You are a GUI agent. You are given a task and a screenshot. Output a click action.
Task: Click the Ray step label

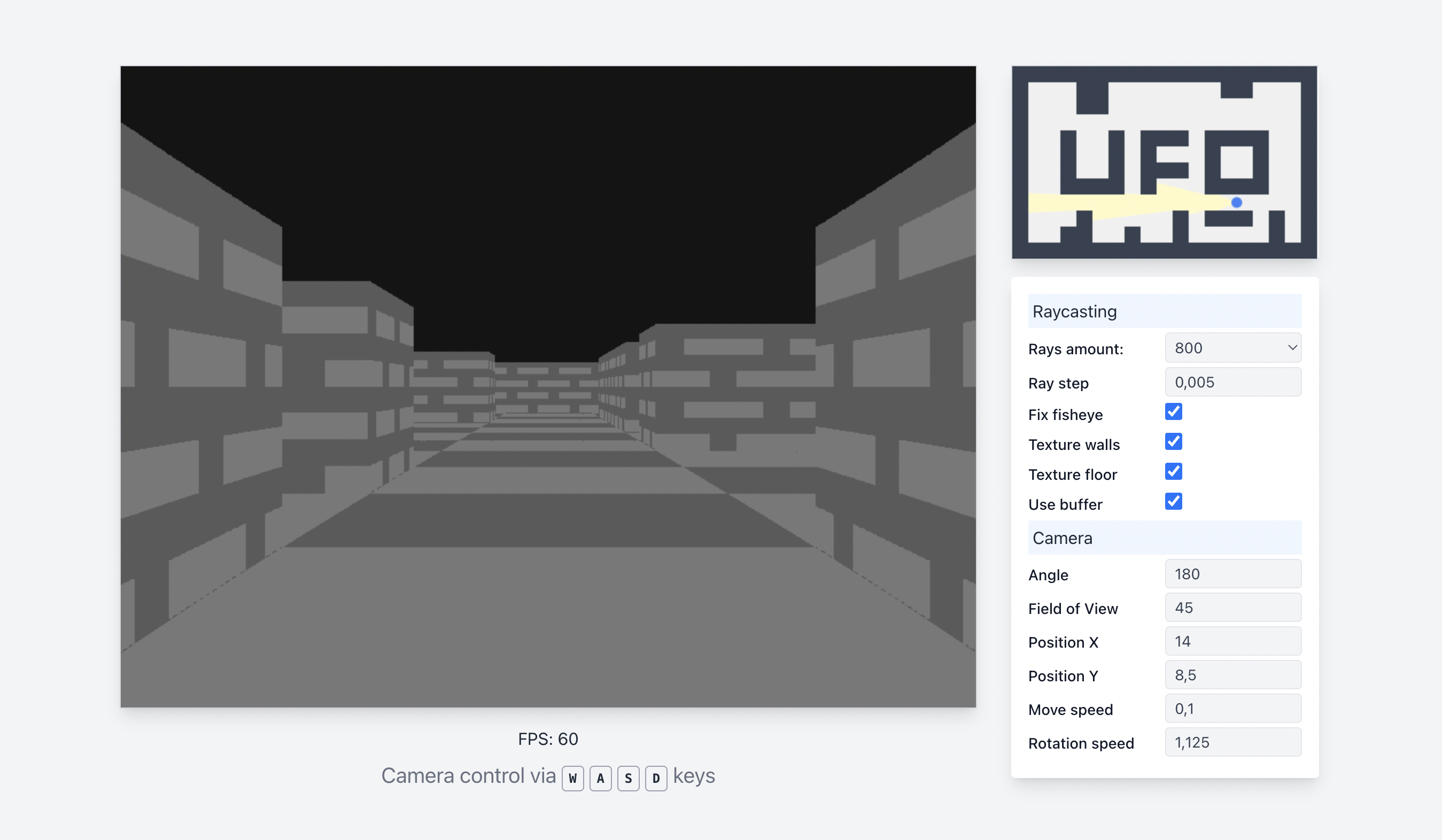click(x=1059, y=383)
